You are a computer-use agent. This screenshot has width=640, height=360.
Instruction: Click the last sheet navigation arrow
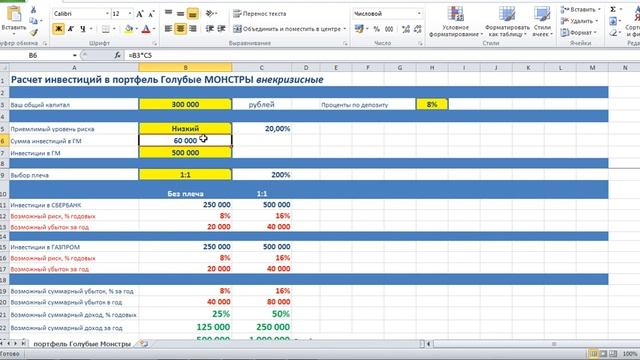click(23, 344)
